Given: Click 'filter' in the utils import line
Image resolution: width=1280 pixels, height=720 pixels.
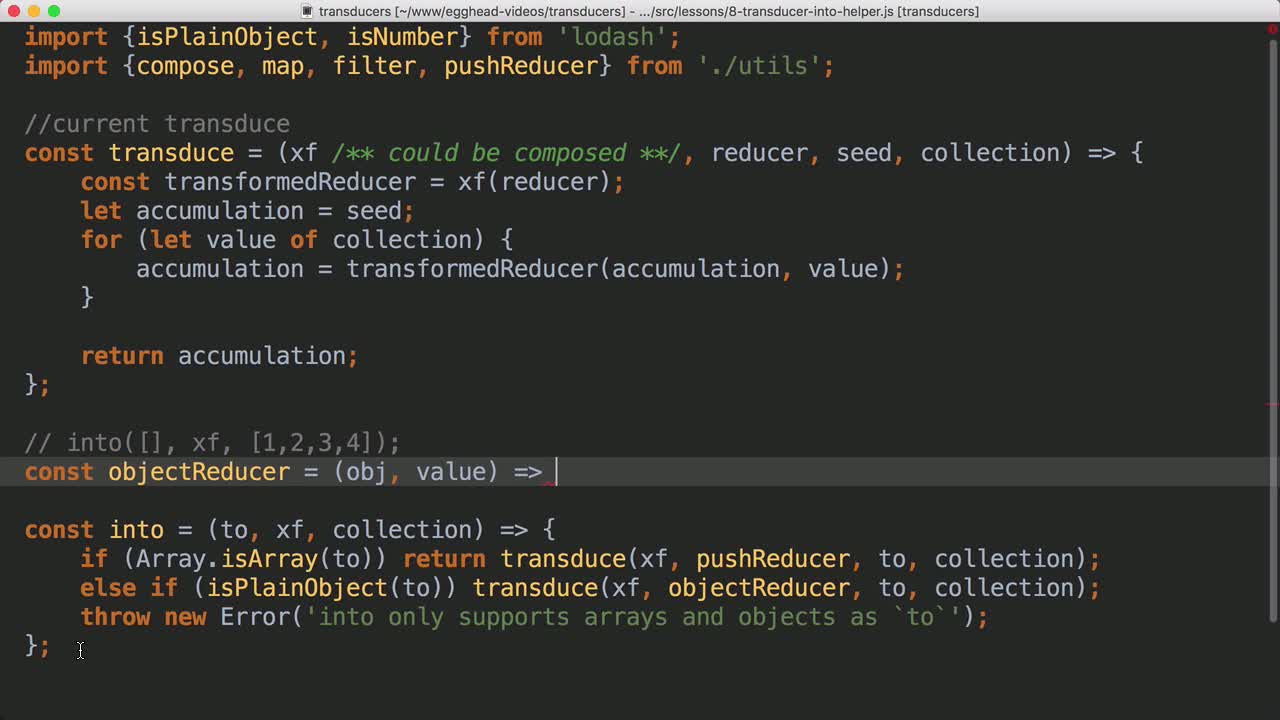Looking at the screenshot, I should (x=375, y=66).
